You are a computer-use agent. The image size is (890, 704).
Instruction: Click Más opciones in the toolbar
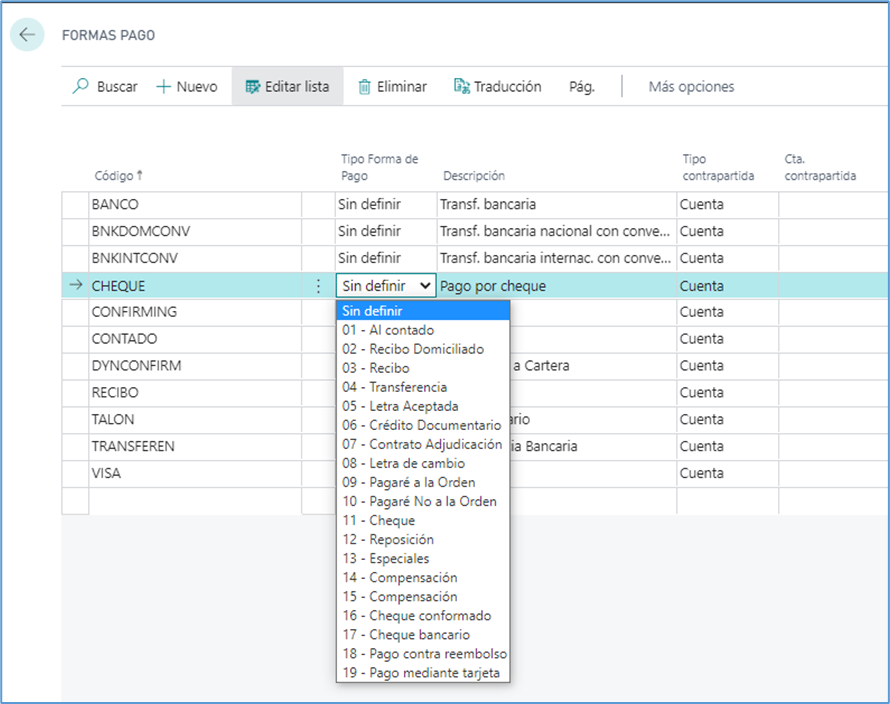coord(691,87)
